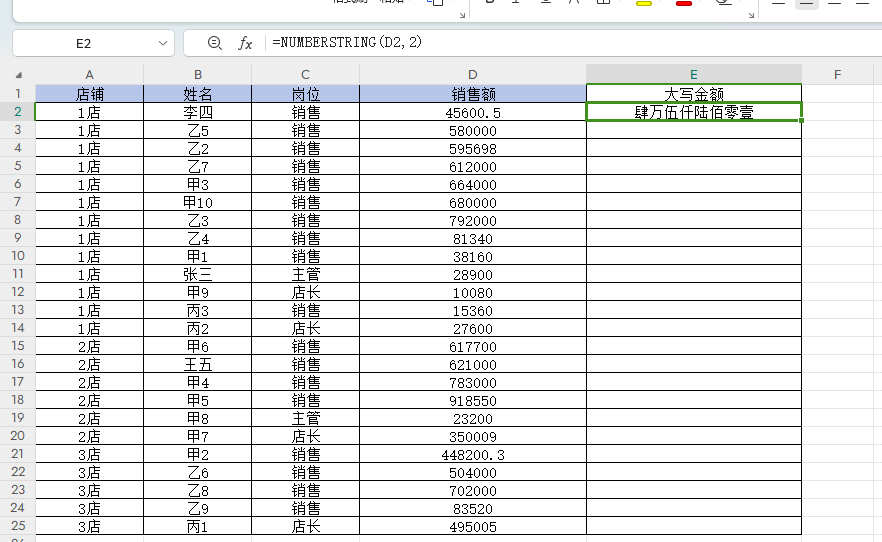
Task: Select the cell containing 580000
Action: tap(472, 130)
